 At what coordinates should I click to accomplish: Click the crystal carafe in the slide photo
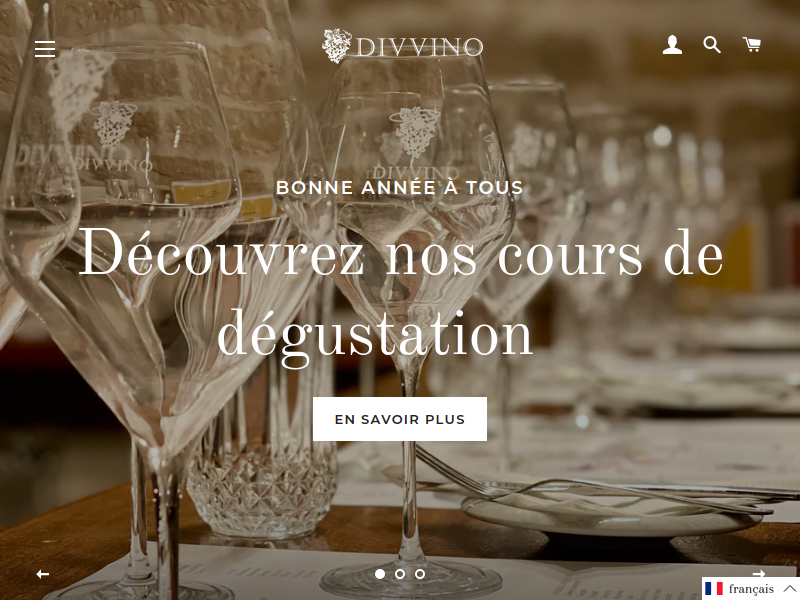(261, 459)
